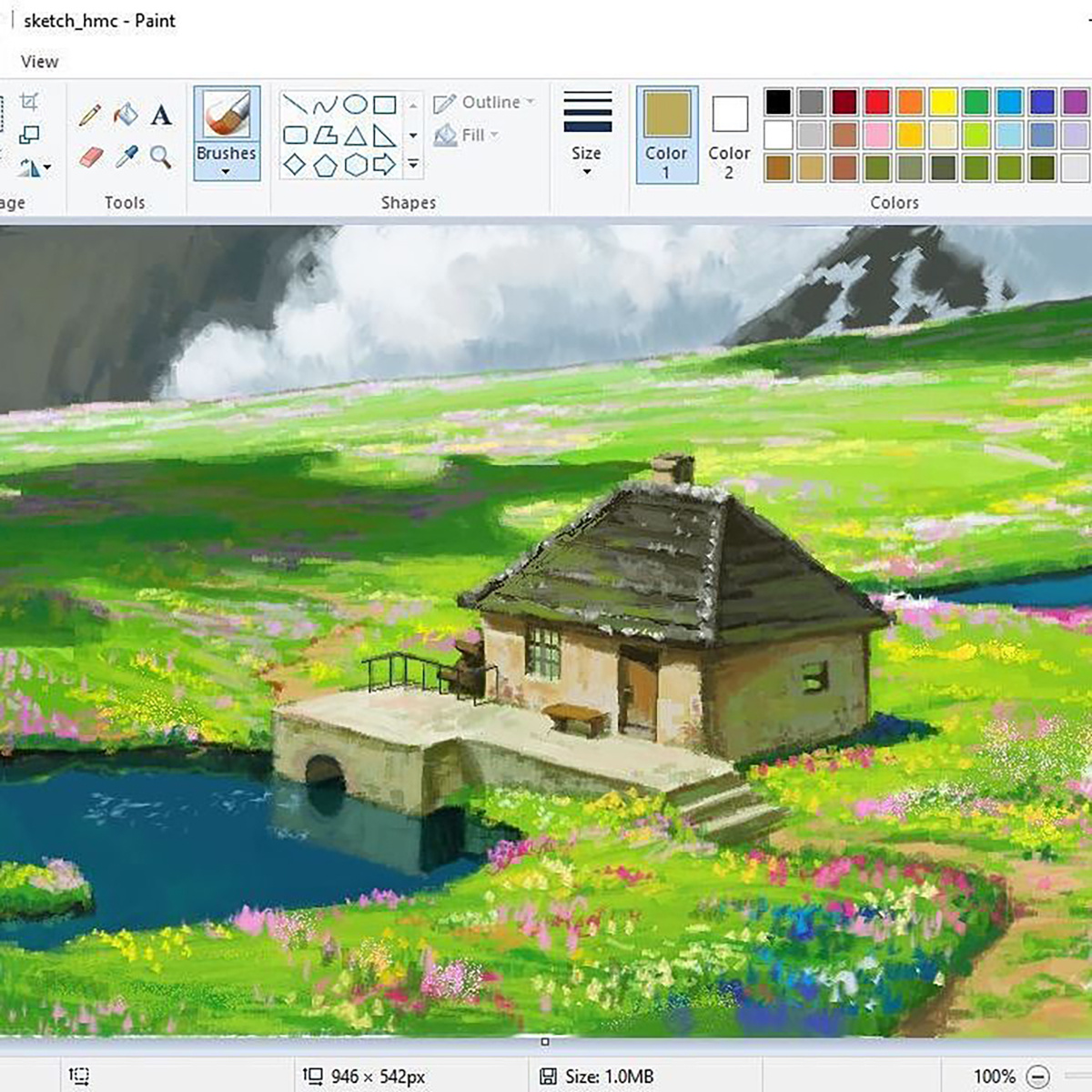This screenshot has height=1092, width=1092.
Task: Pick the white swatch in the color palette
Action: pos(778,135)
